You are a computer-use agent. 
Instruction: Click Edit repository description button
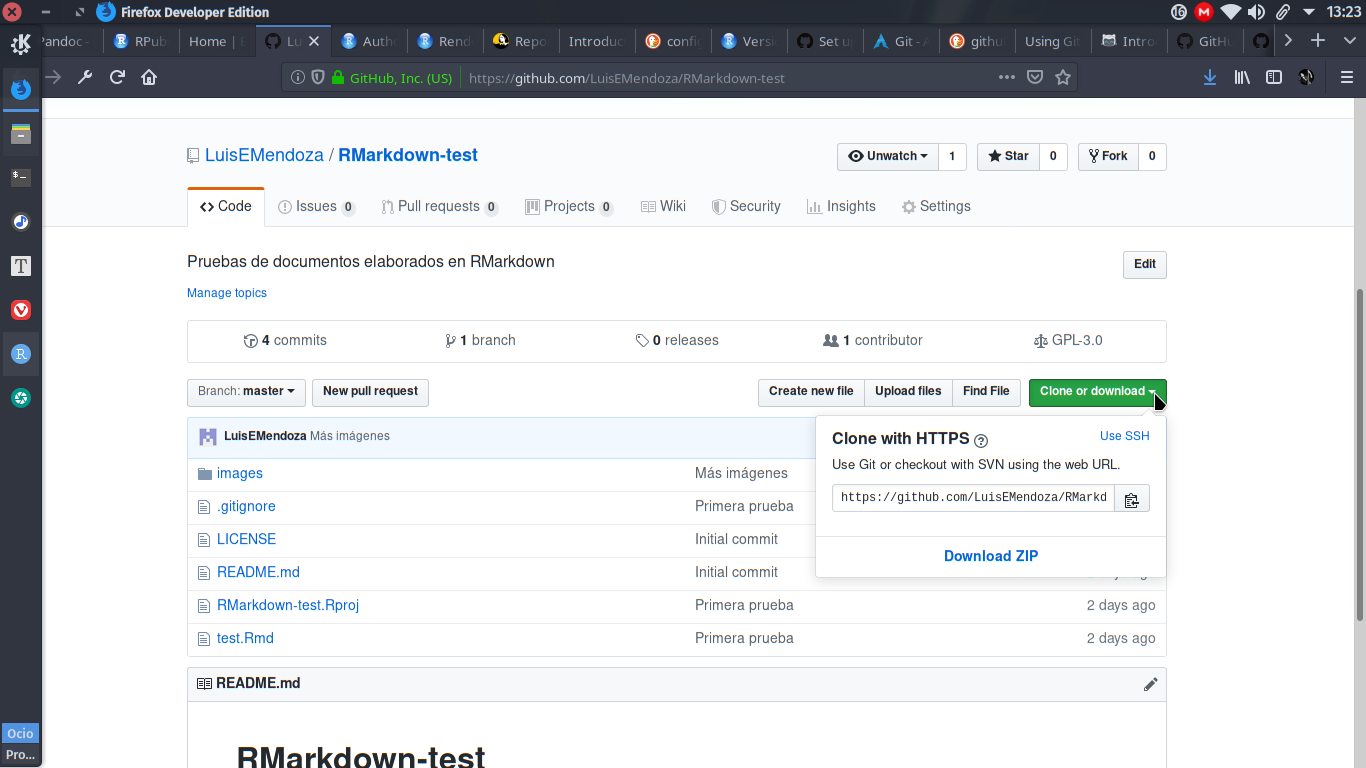coord(1145,265)
